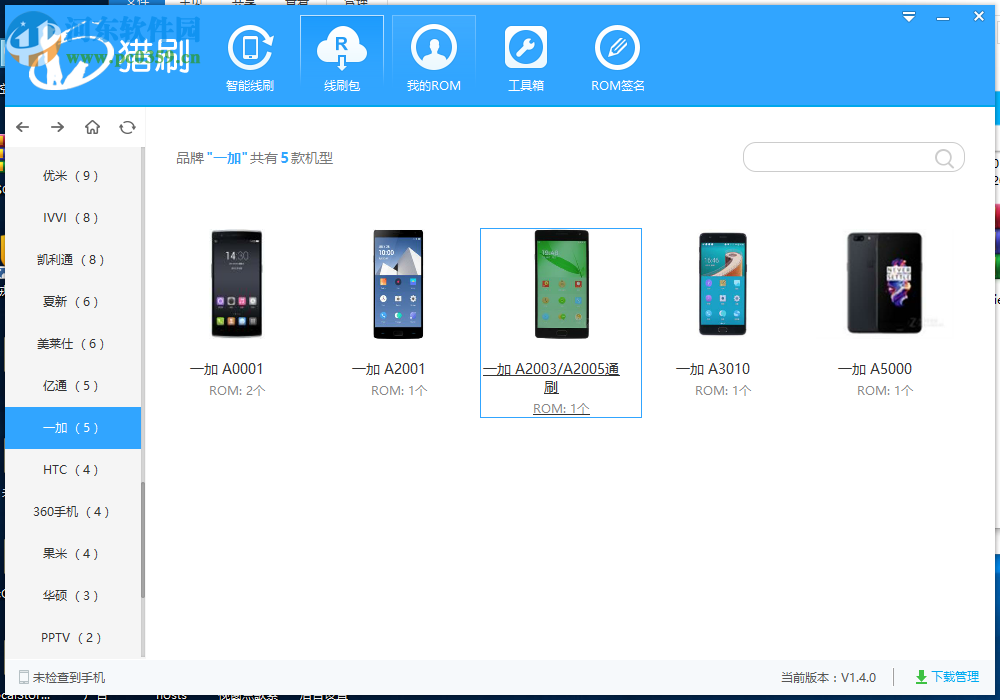Refresh the page with reload icon

coord(128,127)
